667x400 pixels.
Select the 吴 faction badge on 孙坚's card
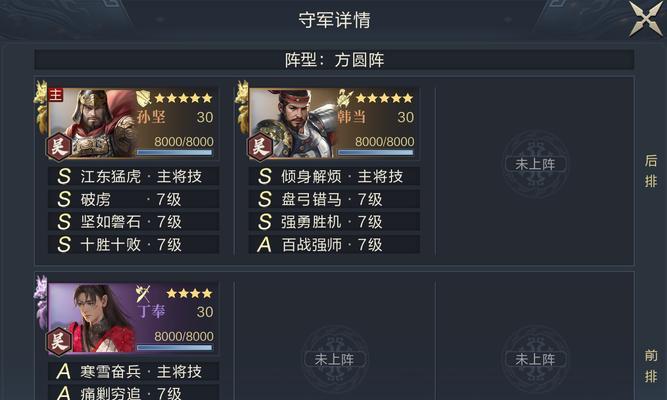tap(58, 147)
